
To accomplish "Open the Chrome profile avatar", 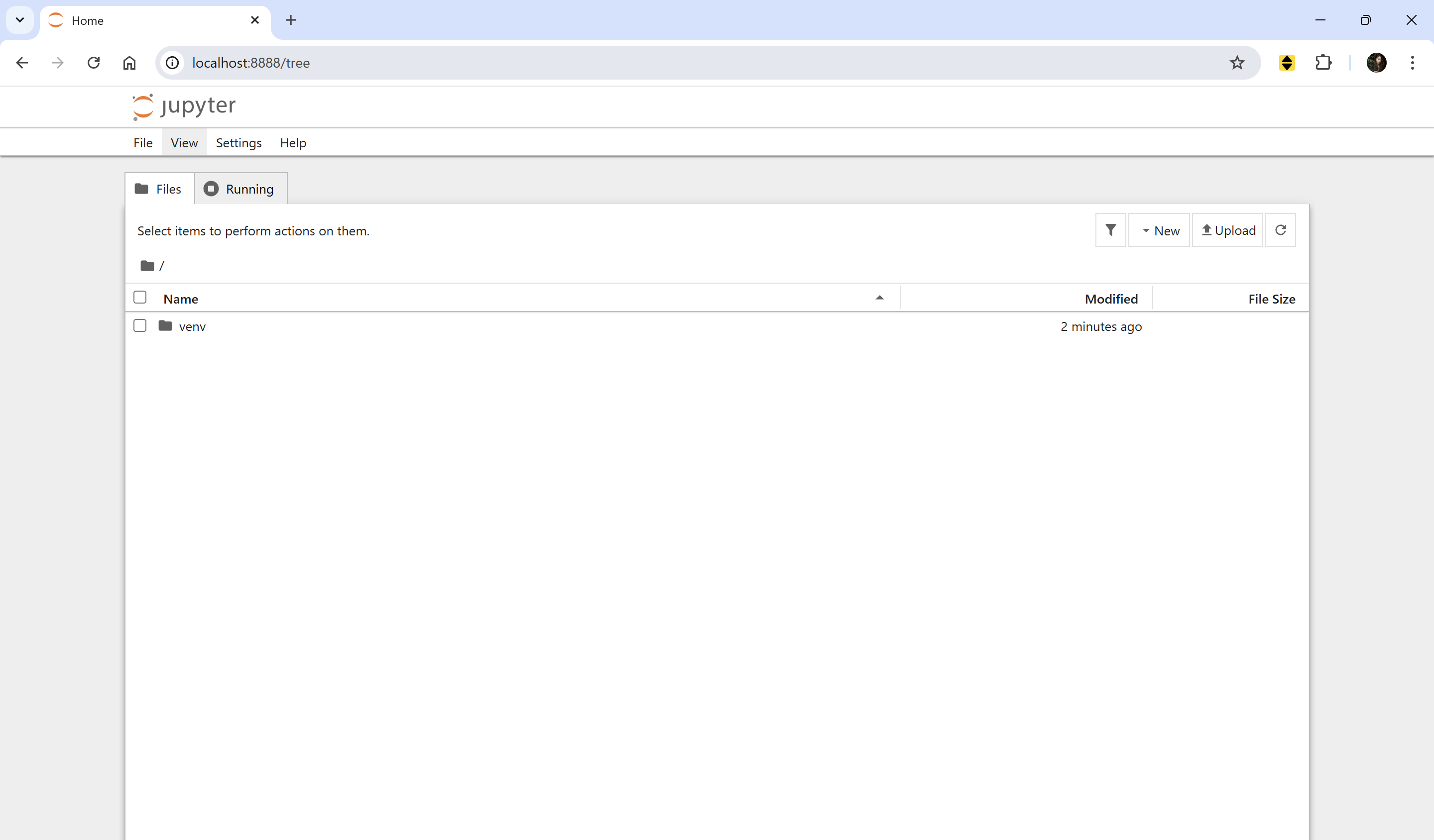I will (x=1377, y=63).
